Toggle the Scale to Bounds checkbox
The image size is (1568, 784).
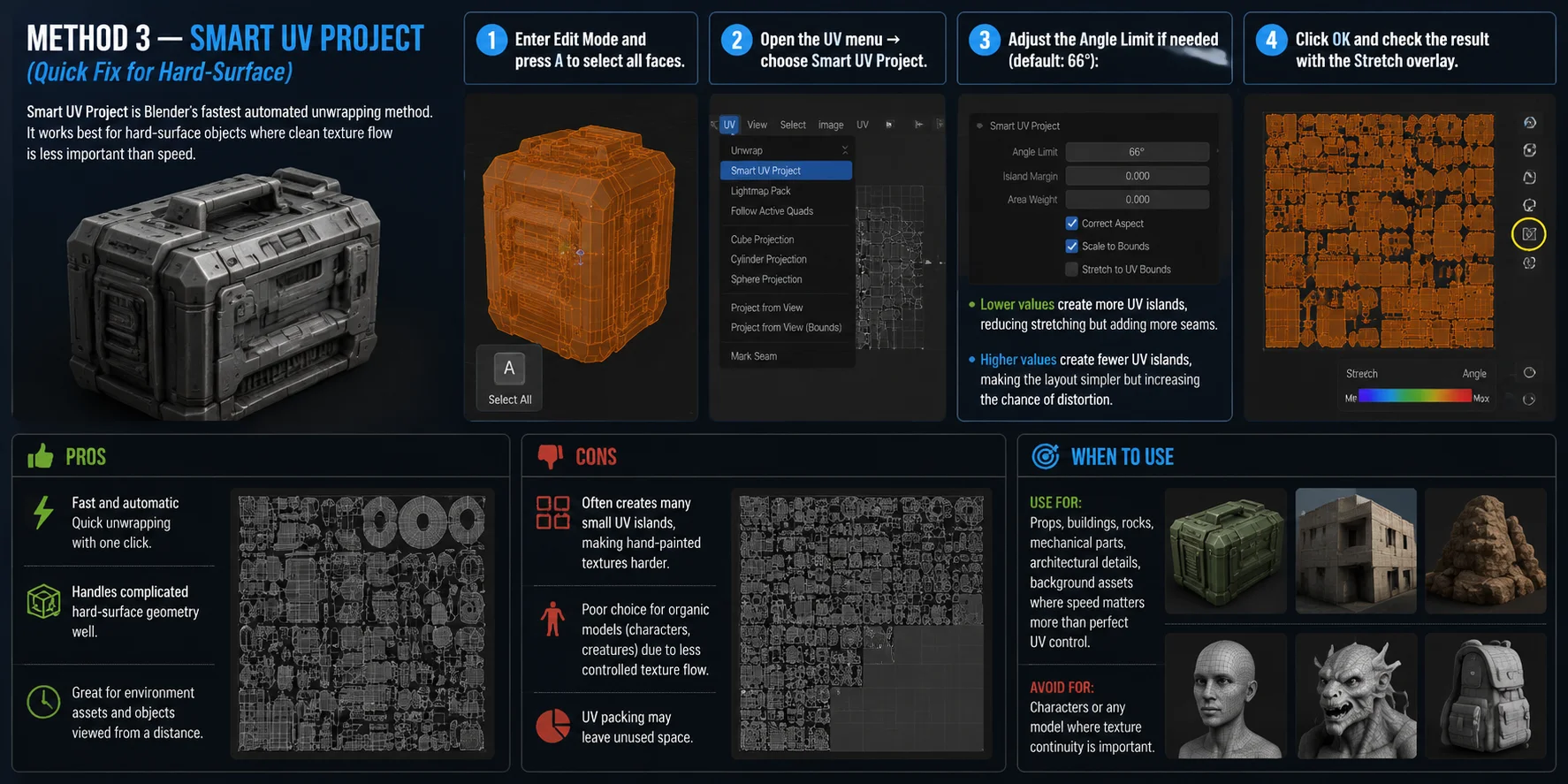coord(1071,247)
